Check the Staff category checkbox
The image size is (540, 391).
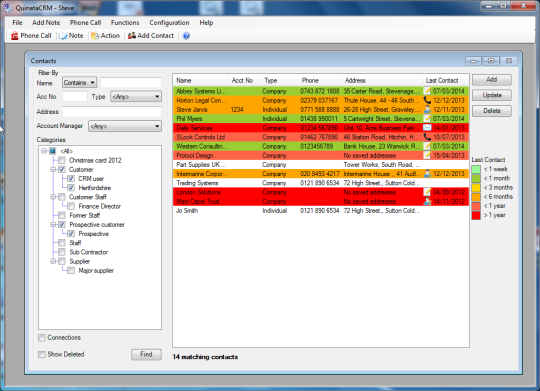(62, 243)
